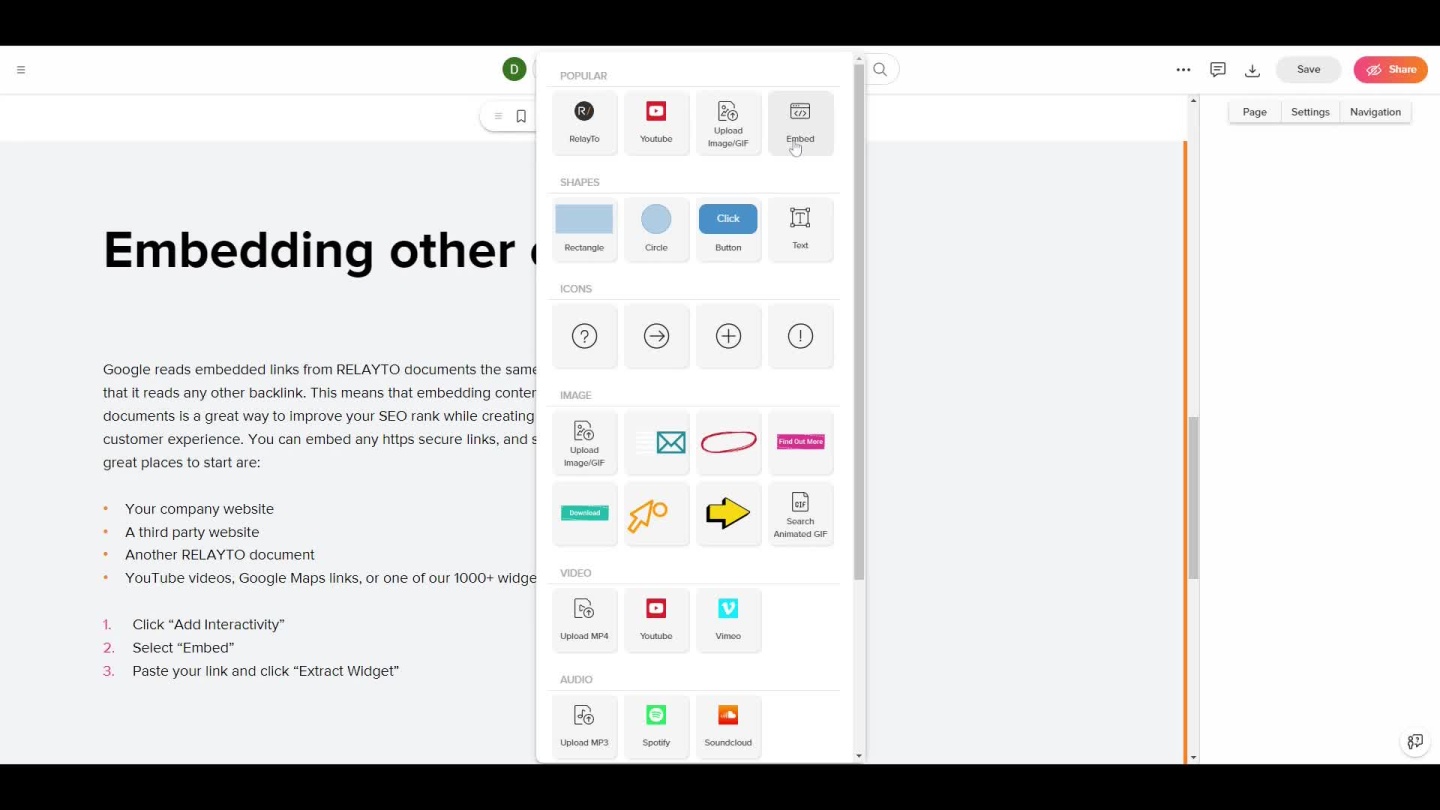Click Upload MP4 video option
1440x810 pixels.
[x=584, y=620]
